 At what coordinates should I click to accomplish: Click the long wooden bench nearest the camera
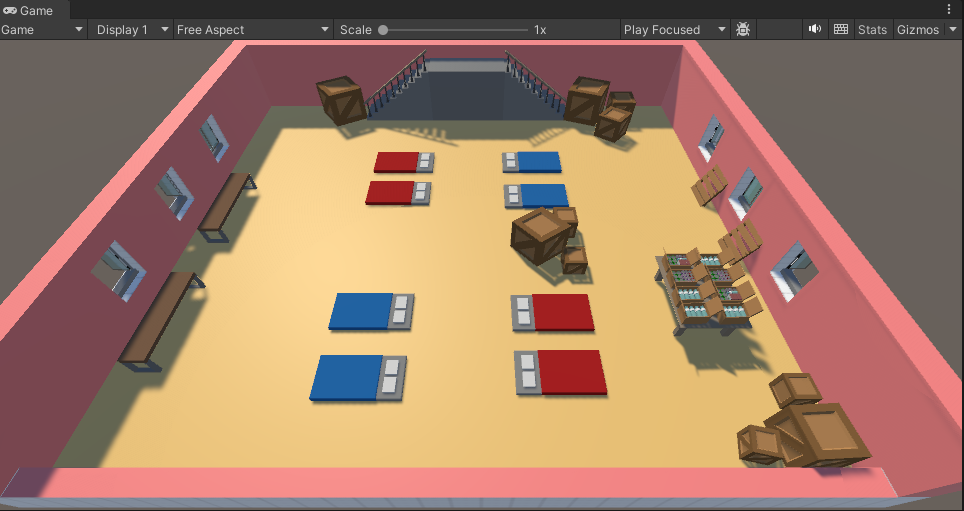[157, 320]
